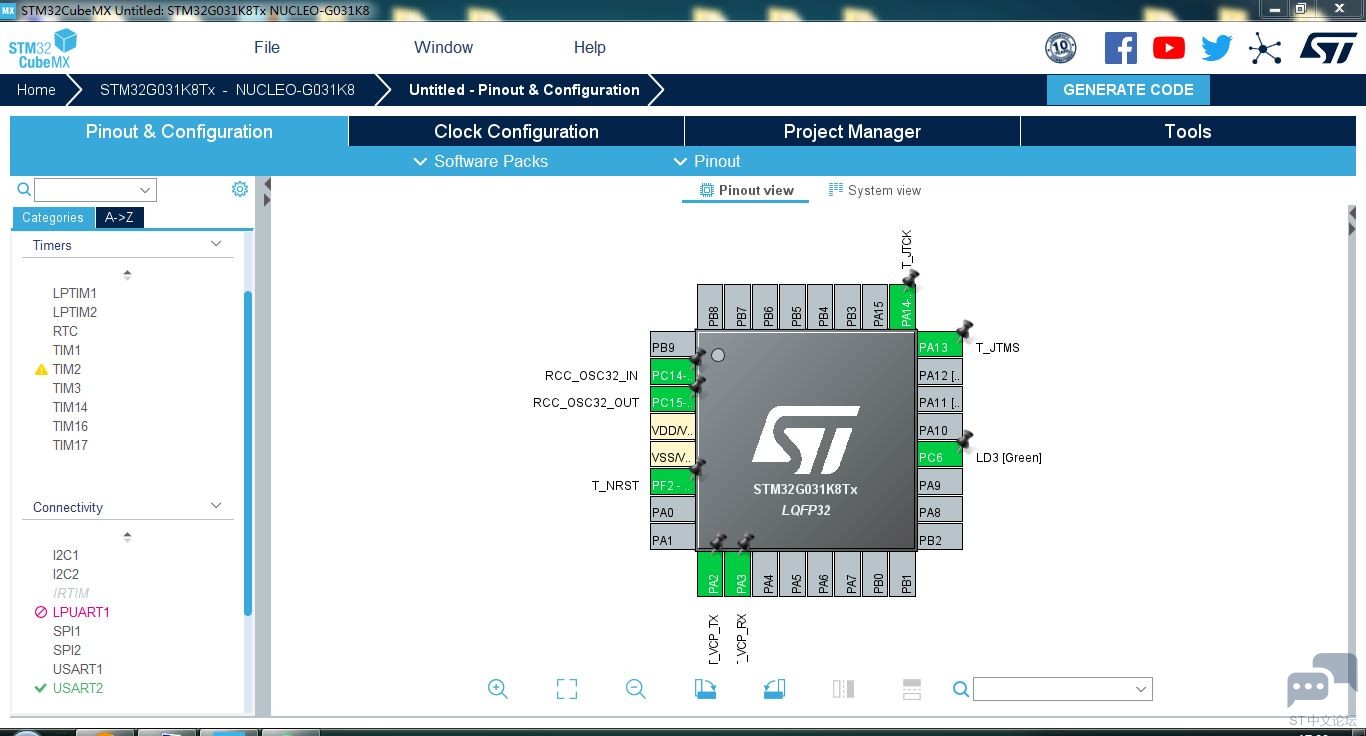Select TIM17 in the Timers list
1366x736 pixels.
point(70,445)
